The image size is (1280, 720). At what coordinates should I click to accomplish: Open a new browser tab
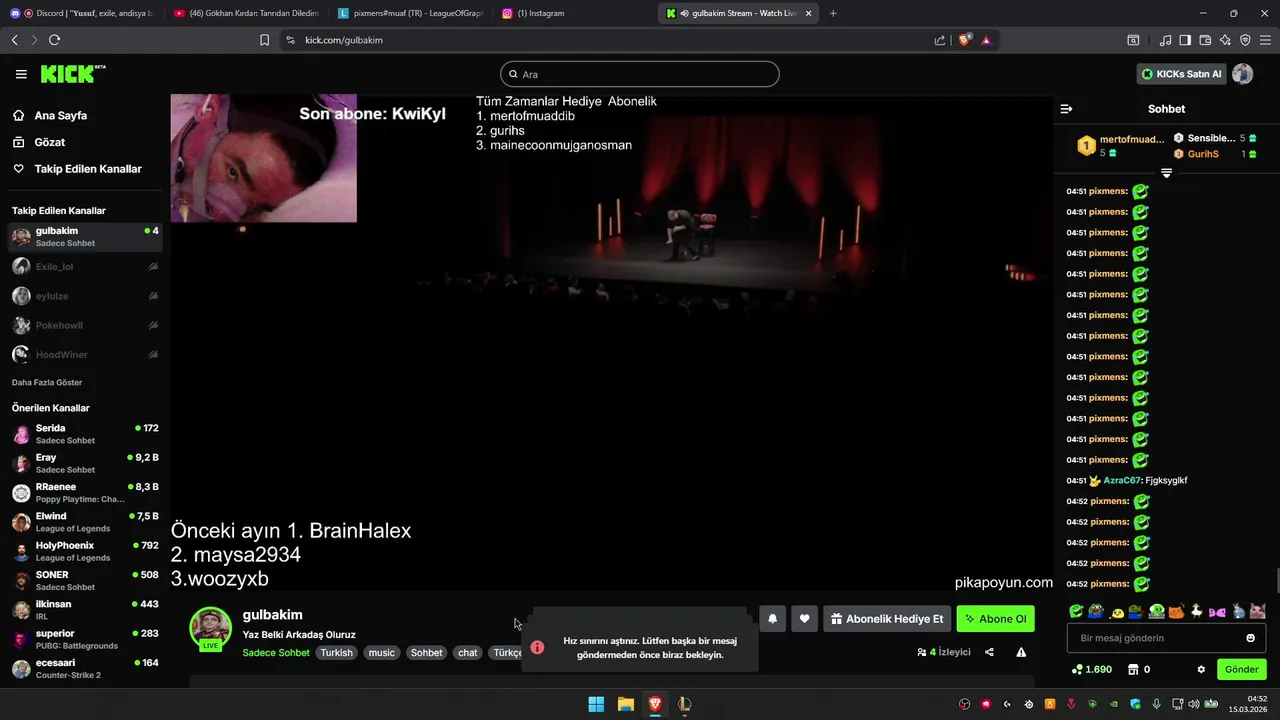tap(833, 13)
